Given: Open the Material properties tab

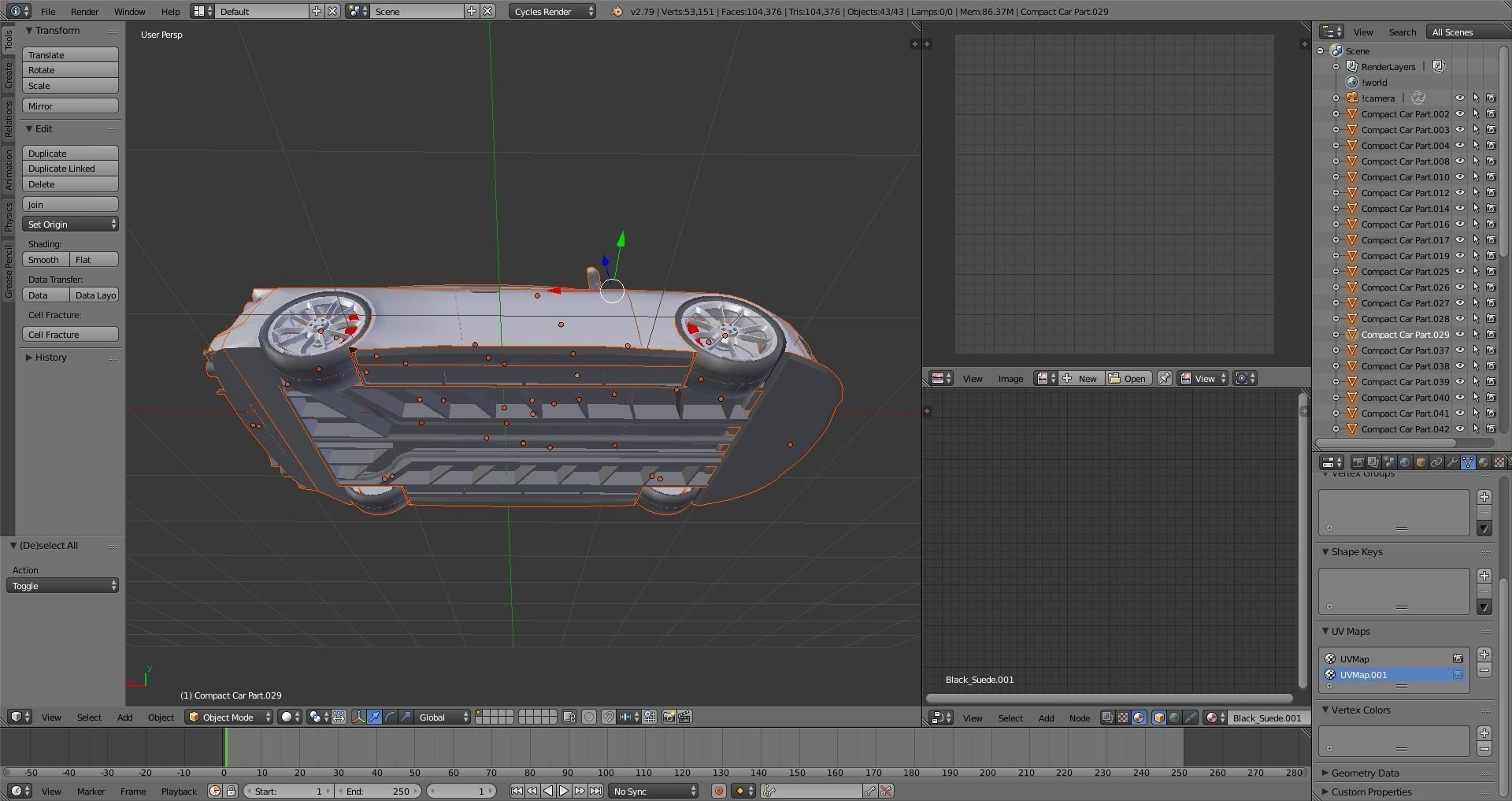Looking at the screenshot, I should 1484,462.
